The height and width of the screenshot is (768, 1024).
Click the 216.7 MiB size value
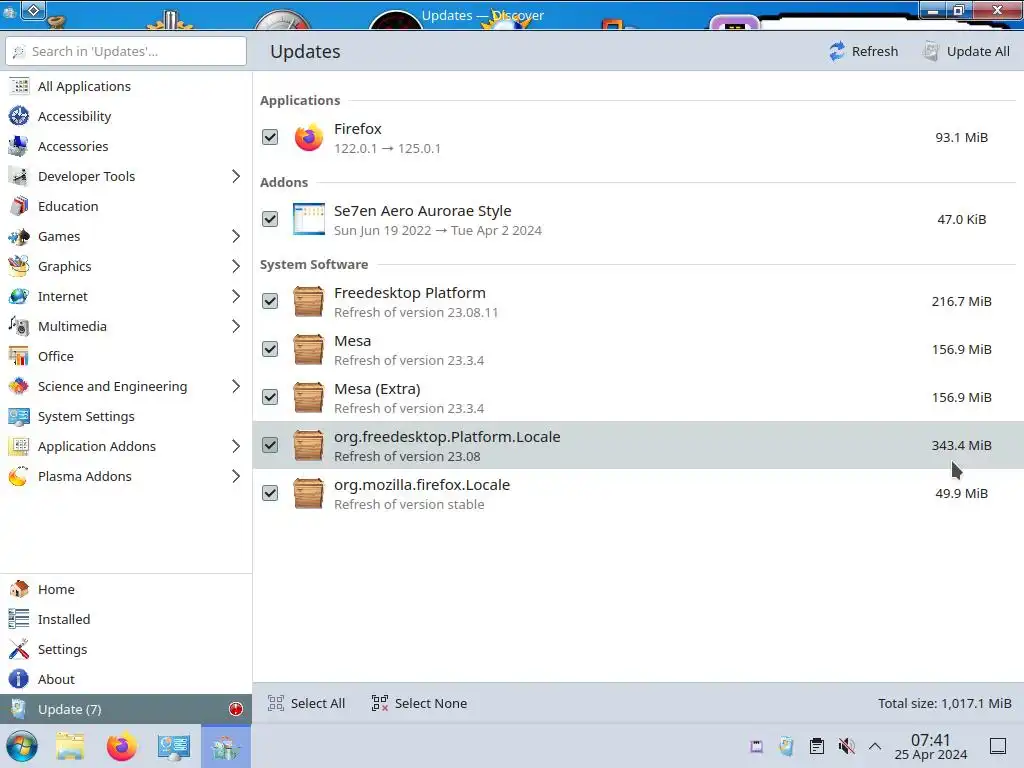point(961,301)
